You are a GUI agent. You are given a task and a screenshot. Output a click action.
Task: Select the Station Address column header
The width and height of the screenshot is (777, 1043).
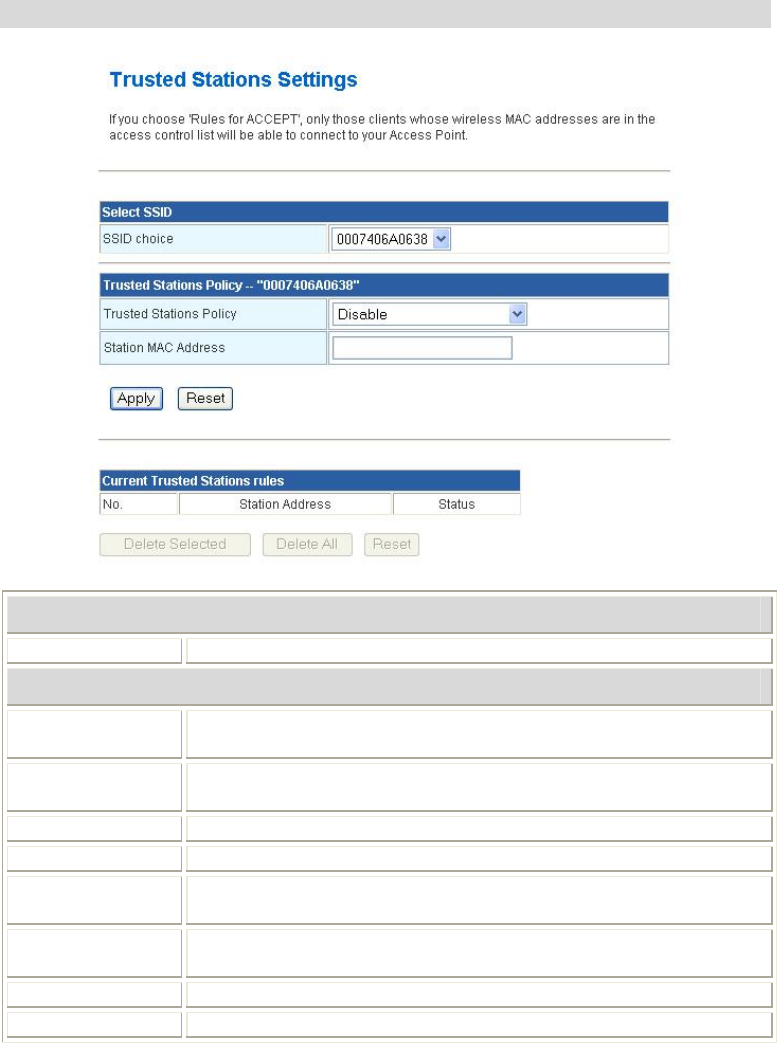285,504
